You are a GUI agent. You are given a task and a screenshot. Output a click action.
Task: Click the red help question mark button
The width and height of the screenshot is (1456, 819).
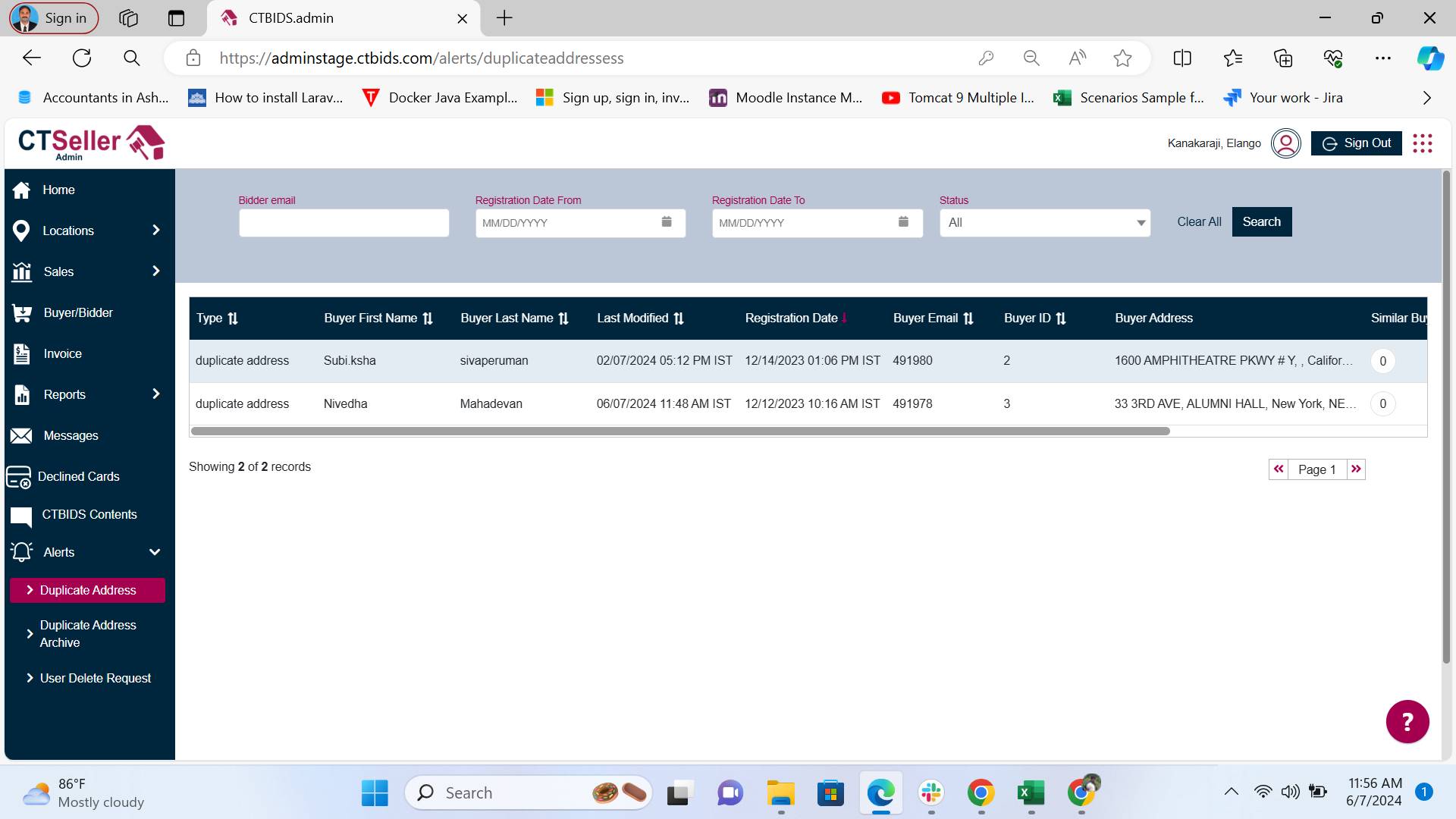click(x=1407, y=721)
